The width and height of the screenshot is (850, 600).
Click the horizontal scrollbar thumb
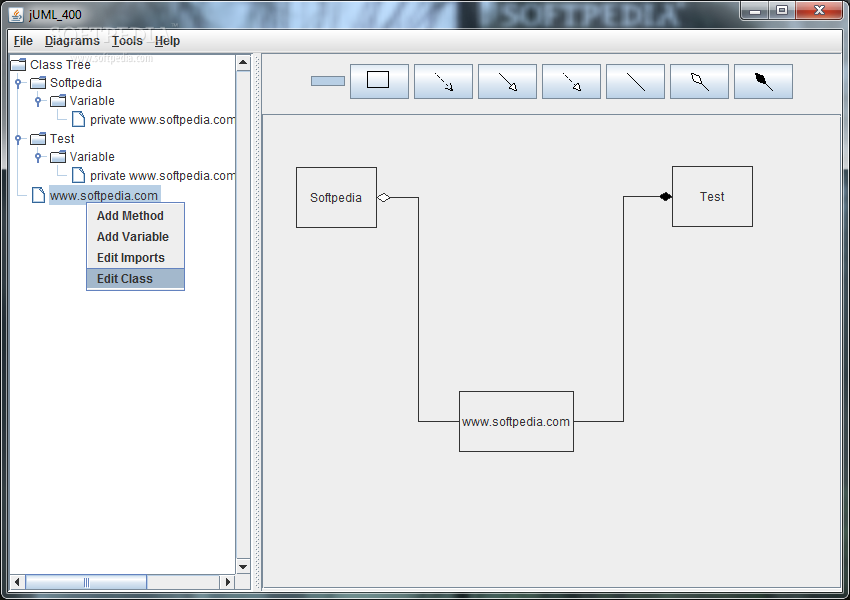pyautogui.click(x=86, y=582)
